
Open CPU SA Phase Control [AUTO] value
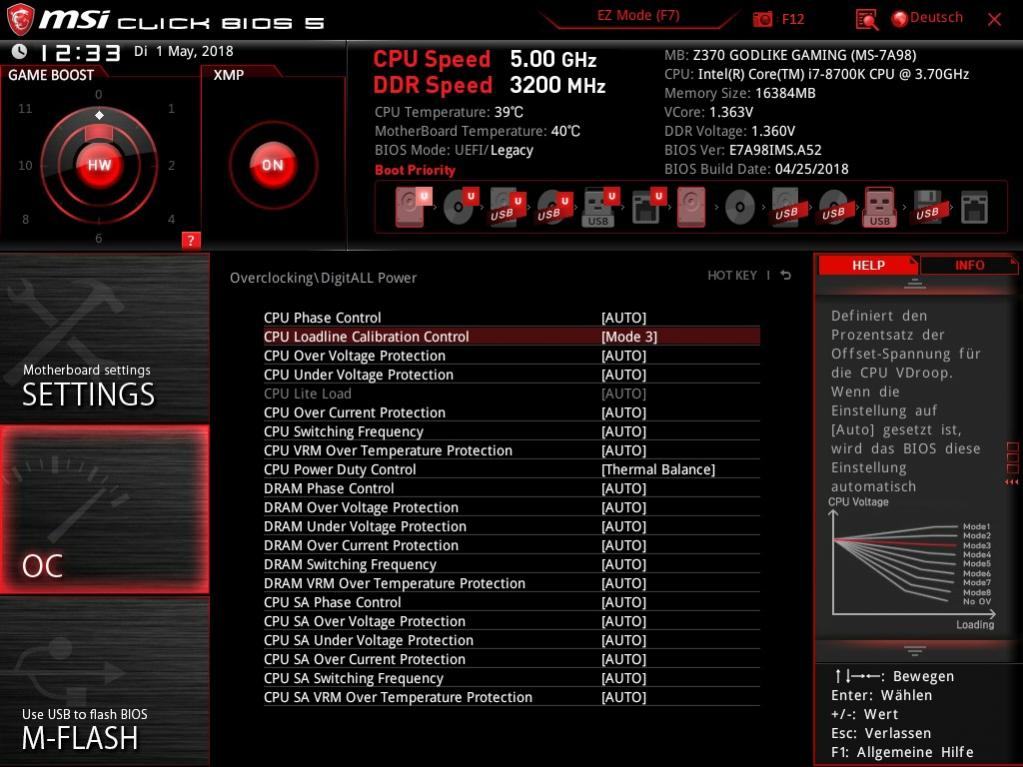[624, 602]
